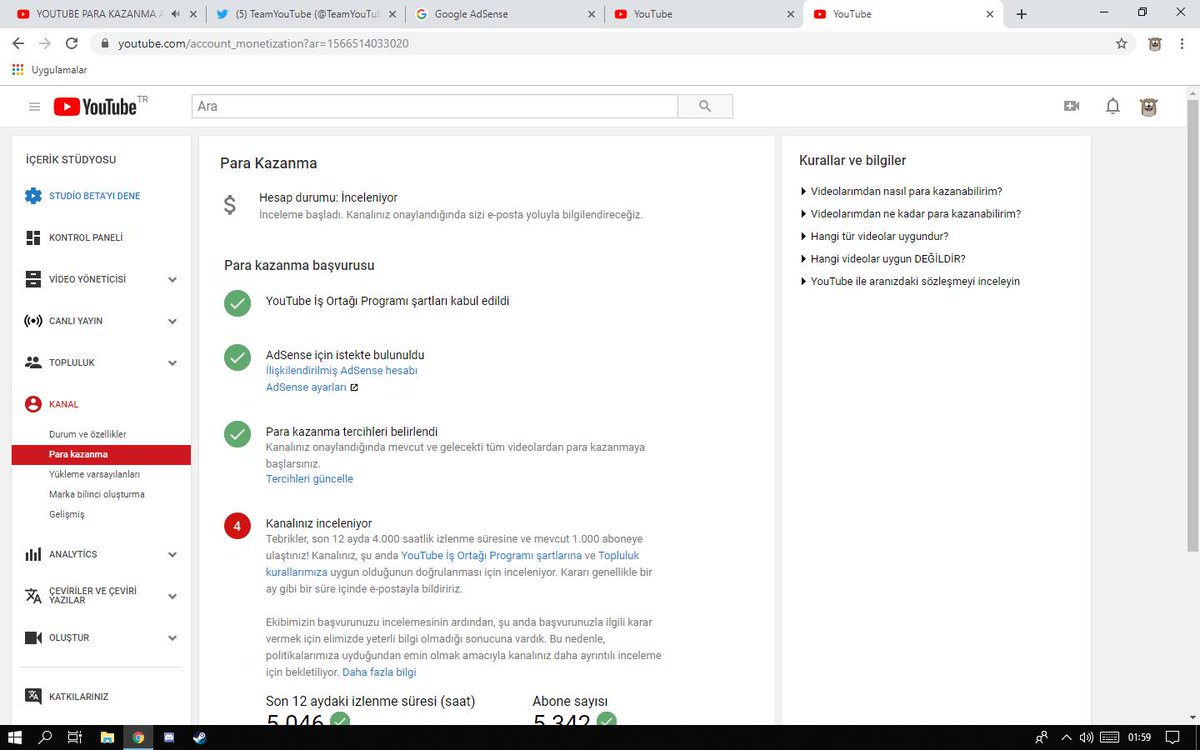The width and height of the screenshot is (1200, 750).
Task: Click STUDIO BETA'YI DENE link
Action: click(x=95, y=196)
